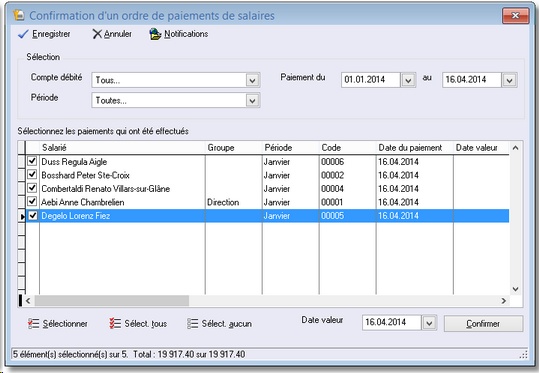Click the highlighted name 'Degelo Lorenz Fiez'

(76, 216)
